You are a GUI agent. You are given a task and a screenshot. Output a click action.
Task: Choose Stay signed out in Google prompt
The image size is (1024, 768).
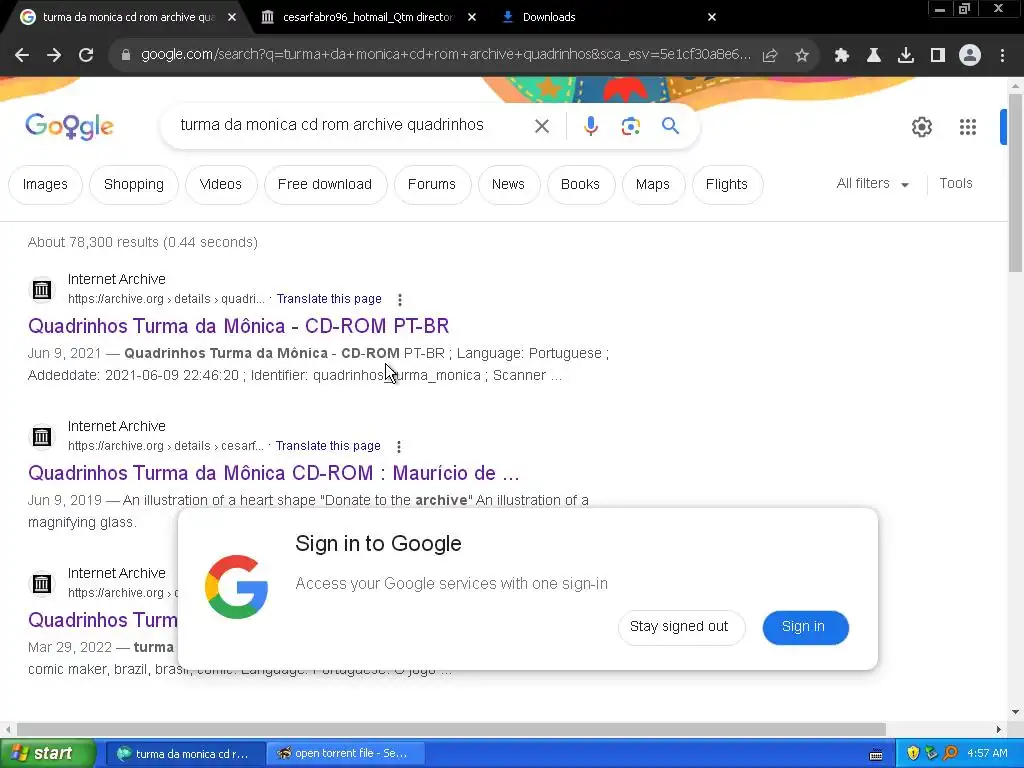click(679, 627)
